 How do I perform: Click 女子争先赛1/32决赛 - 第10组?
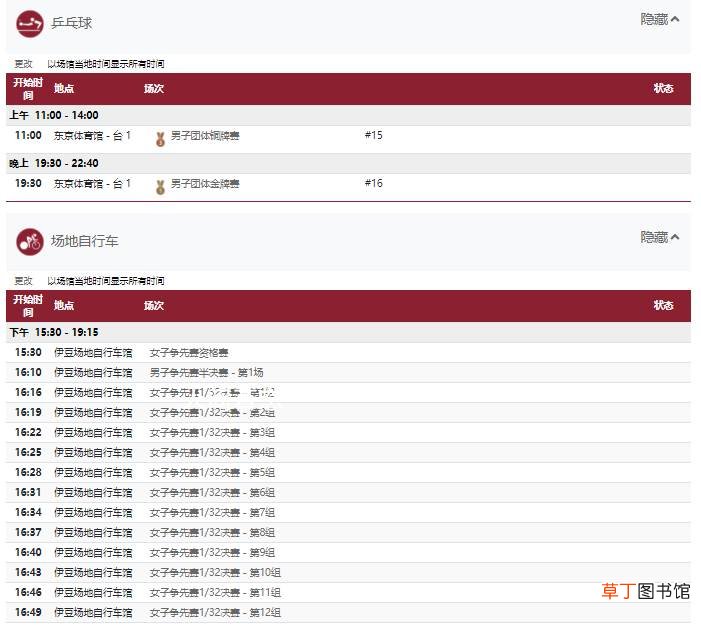[x=215, y=572]
